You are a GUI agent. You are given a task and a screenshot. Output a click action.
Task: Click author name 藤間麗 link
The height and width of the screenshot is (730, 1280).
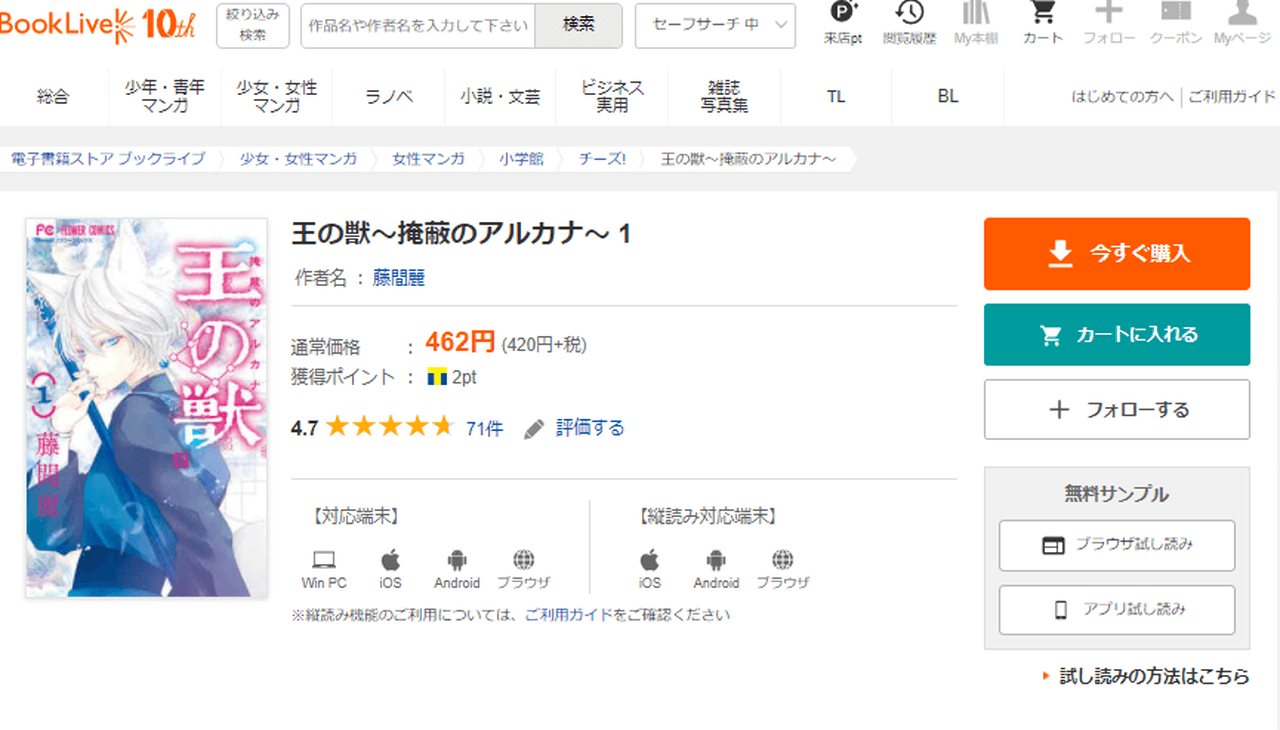tap(399, 278)
